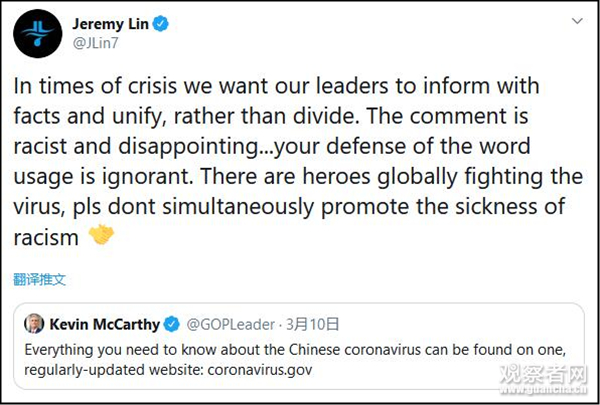Click the @JLin7 handle
The image size is (600, 405).
pyautogui.click(x=92, y=43)
